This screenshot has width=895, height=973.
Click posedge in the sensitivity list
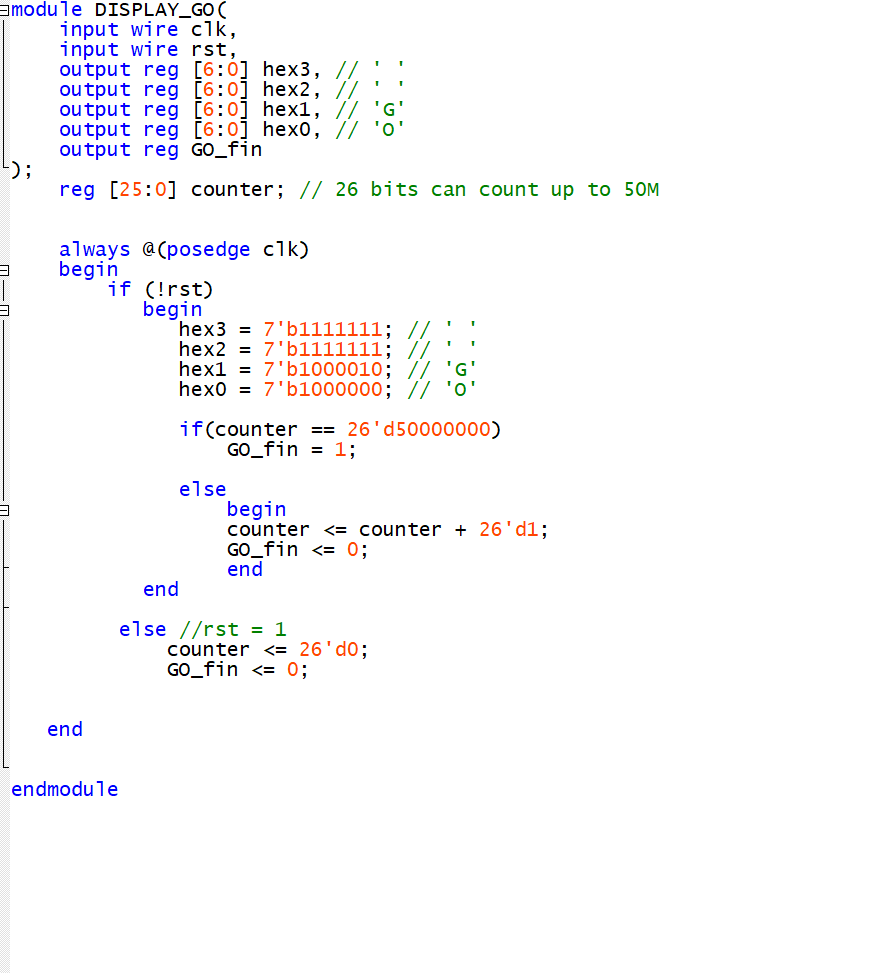tap(208, 249)
